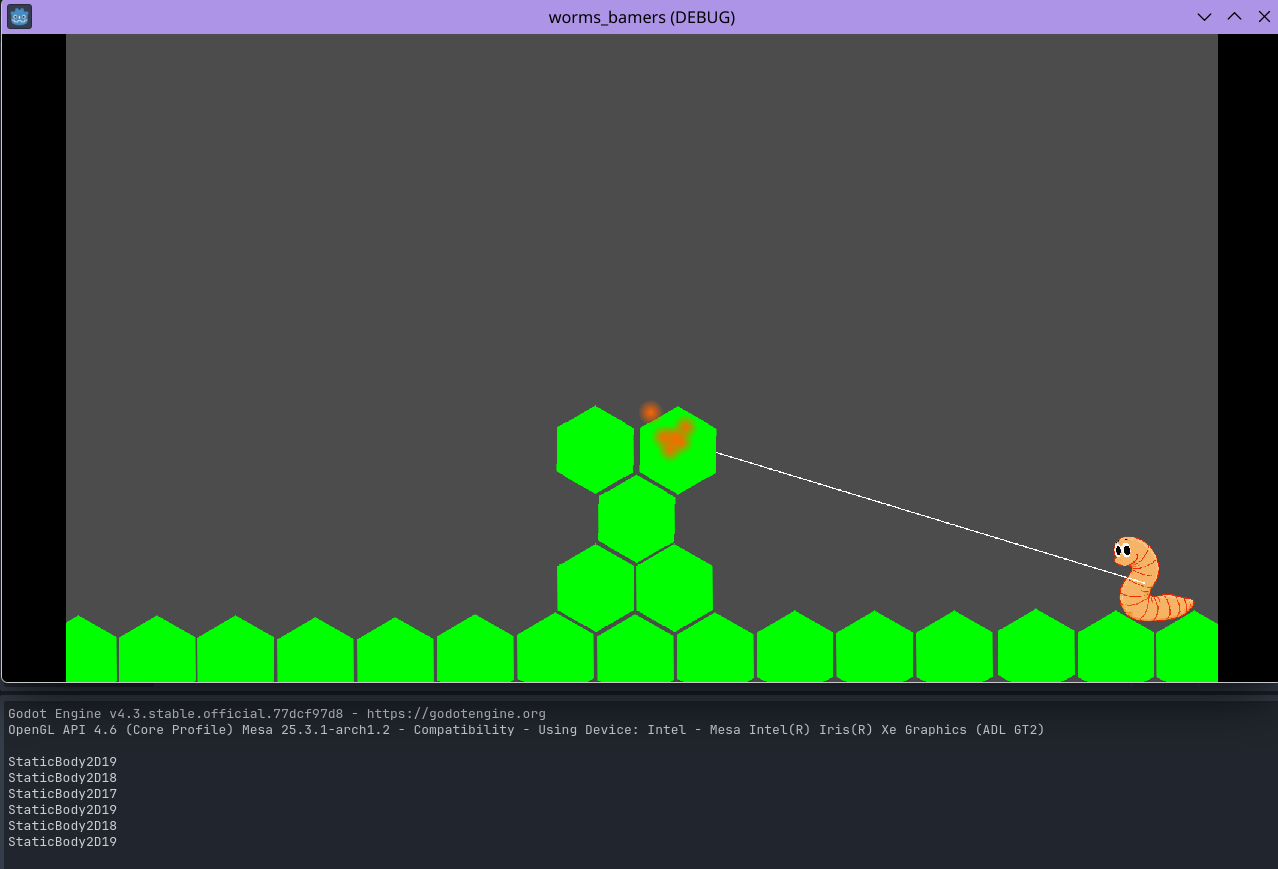1278x869 pixels.
Task: Click the tower's bottom-left hexagon above the ground
Action: point(595,587)
